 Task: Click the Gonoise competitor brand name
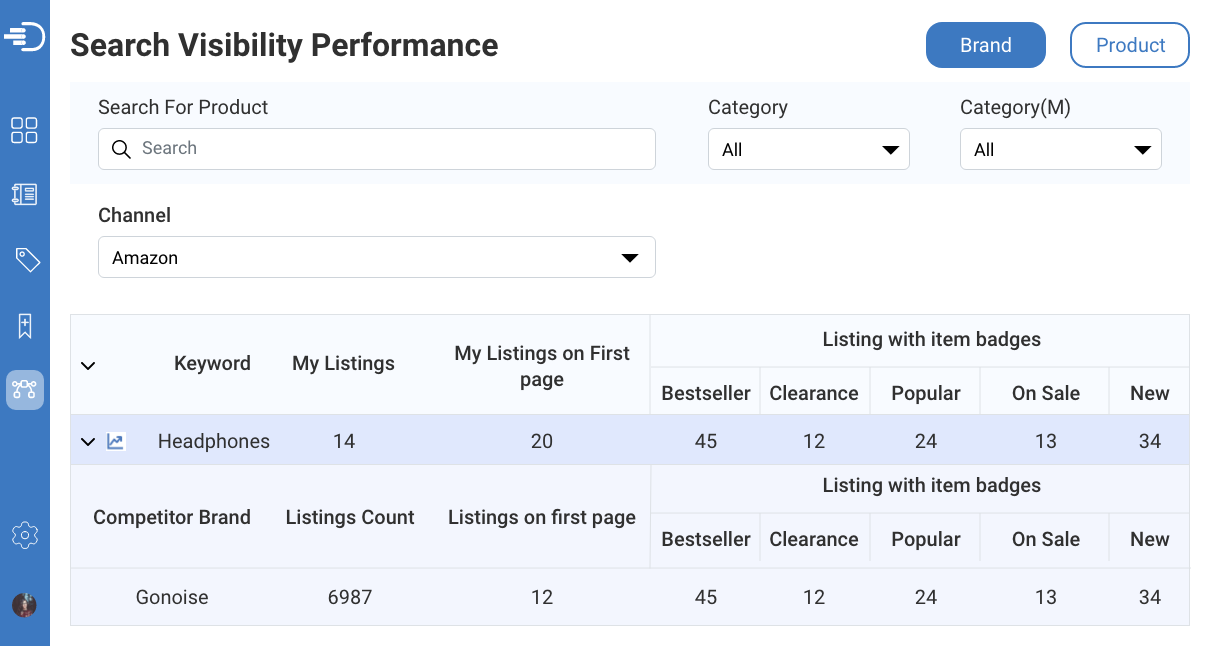coord(171,597)
